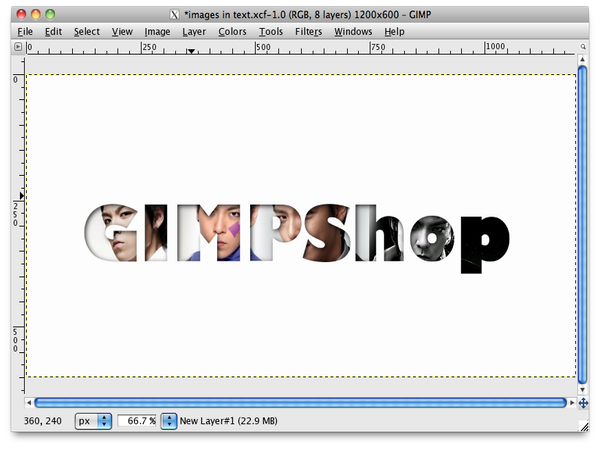Open the Colors menu
Image resolution: width=600 pixels, height=450 pixels.
[232, 31]
